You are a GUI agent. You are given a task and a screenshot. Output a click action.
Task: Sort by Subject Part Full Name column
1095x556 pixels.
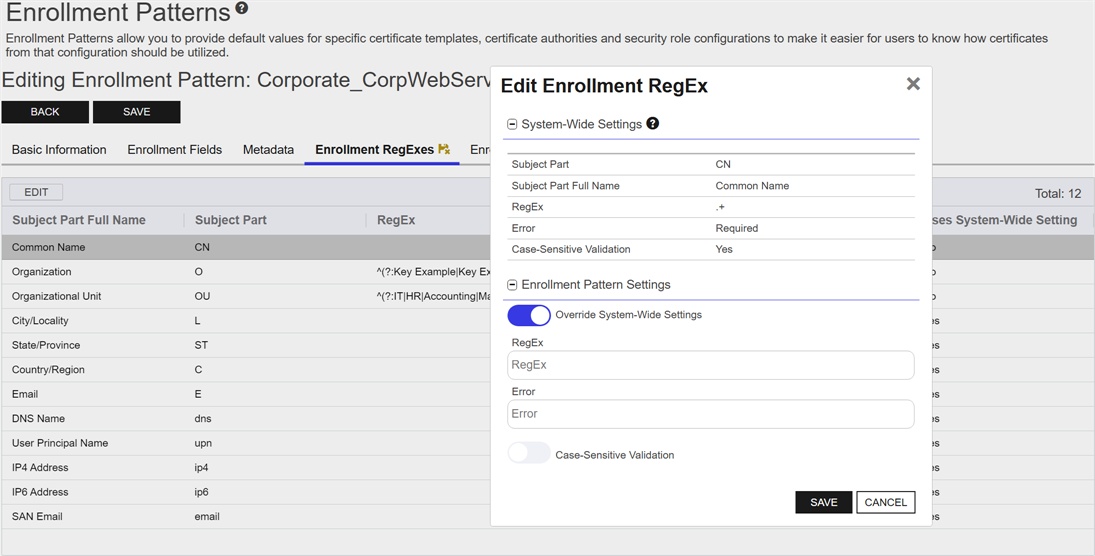click(x=79, y=220)
